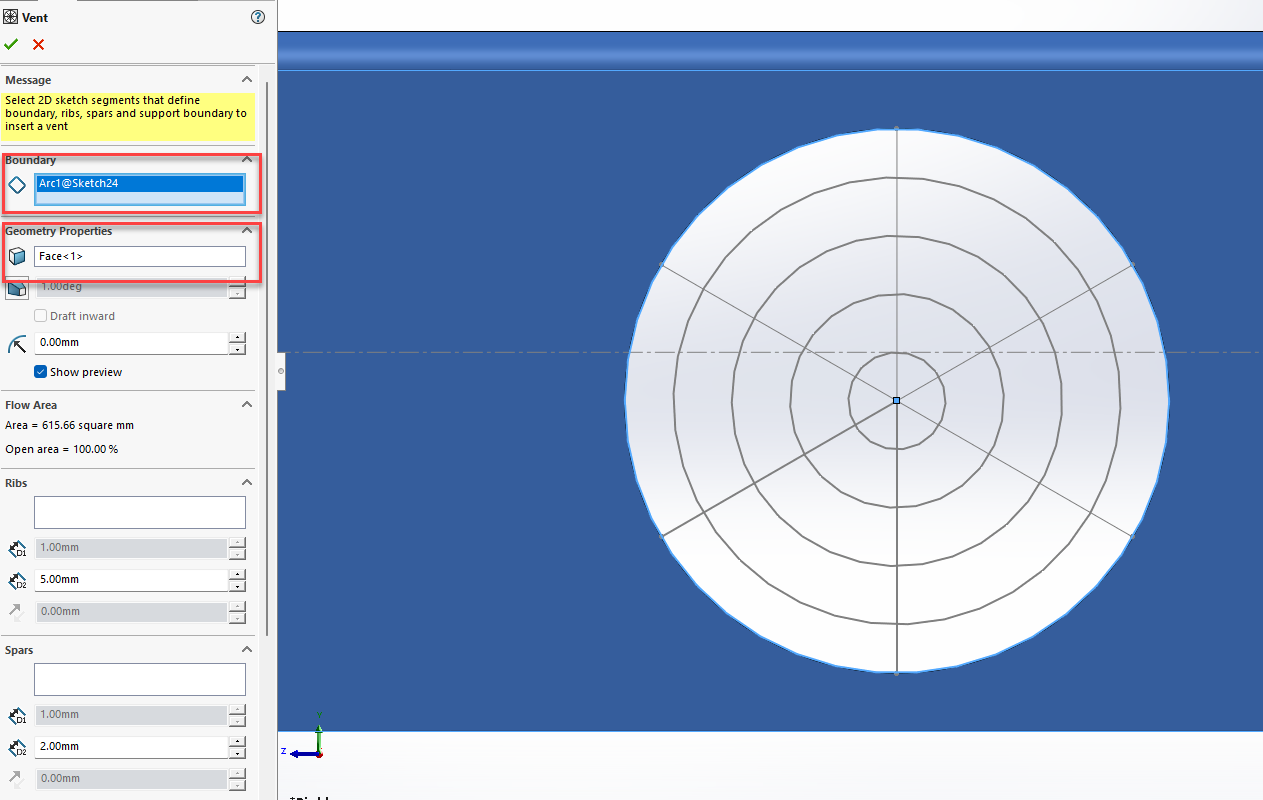Select the boundary selection icon in Boundary group
The height and width of the screenshot is (800, 1263).
pyautogui.click(x=15, y=185)
